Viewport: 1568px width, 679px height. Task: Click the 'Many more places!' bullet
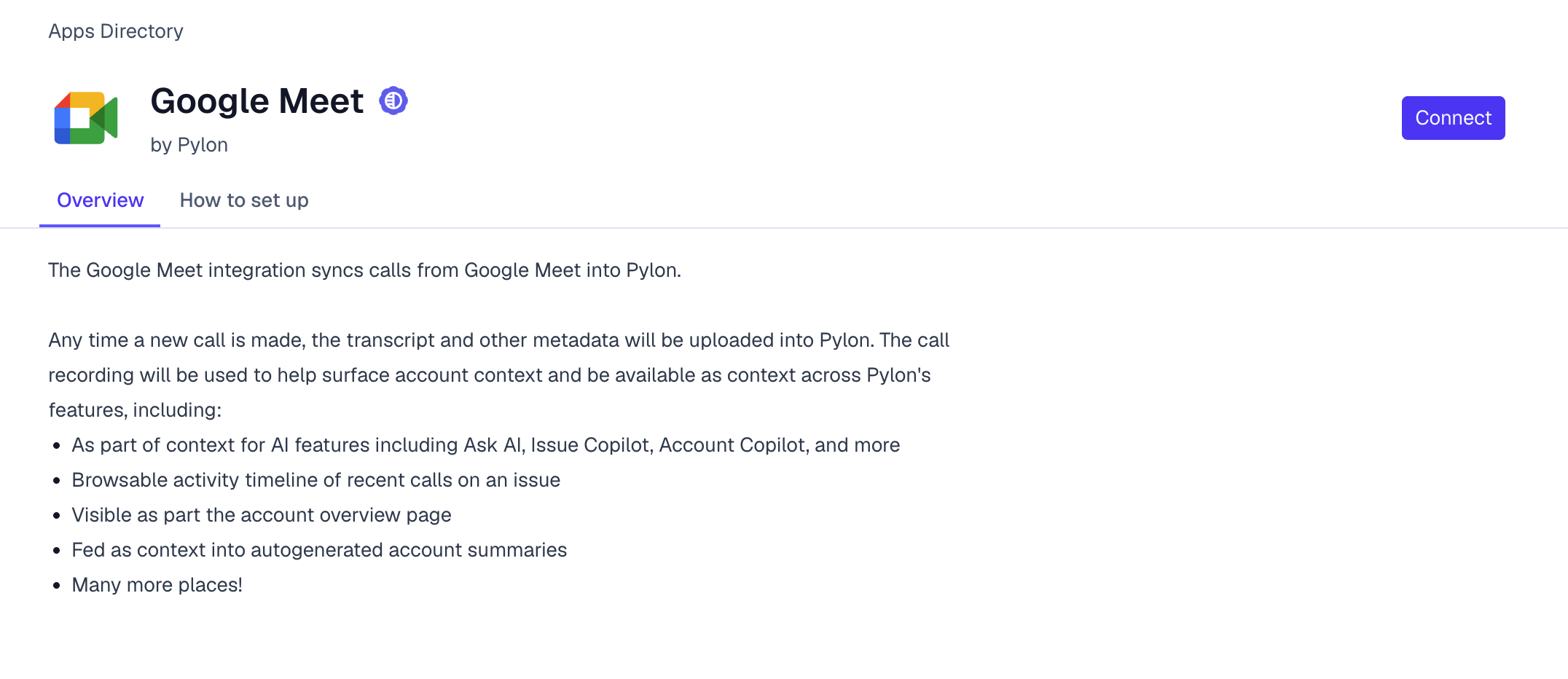pos(157,585)
